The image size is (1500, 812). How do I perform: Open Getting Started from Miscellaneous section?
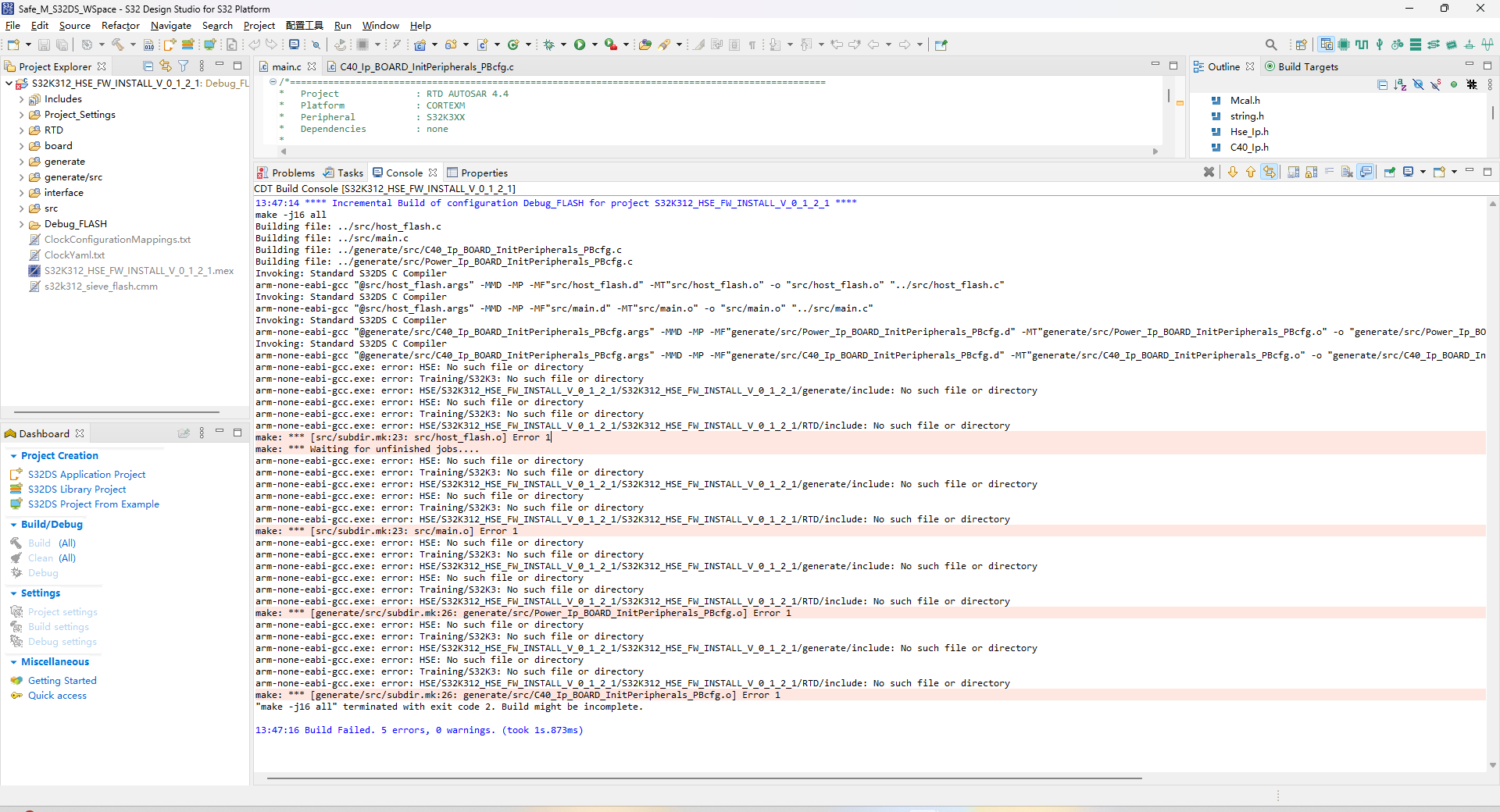62,680
